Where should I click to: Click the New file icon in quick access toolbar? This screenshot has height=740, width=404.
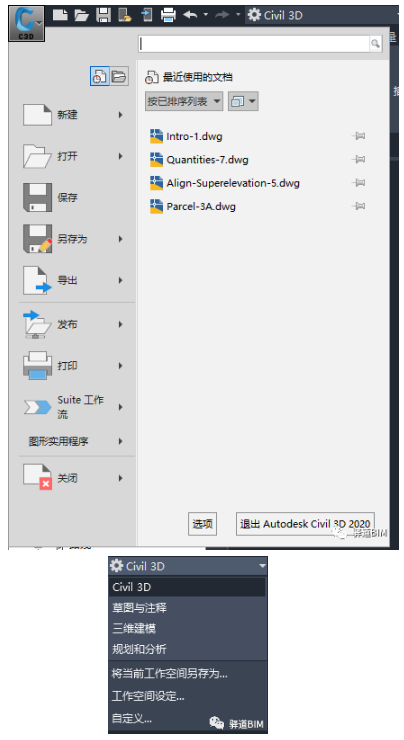(60, 15)
